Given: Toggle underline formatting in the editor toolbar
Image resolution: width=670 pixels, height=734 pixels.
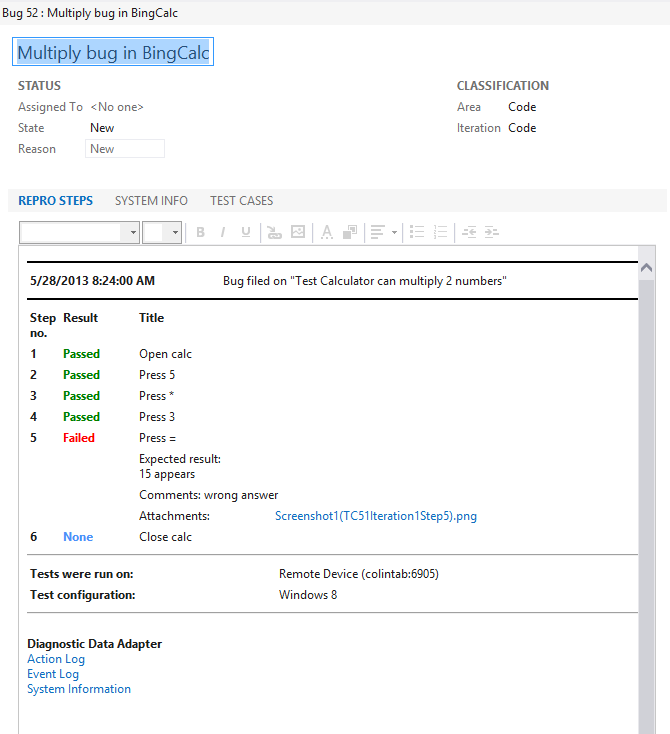Looking at the screenshot, I should click(x=246, y=232).
